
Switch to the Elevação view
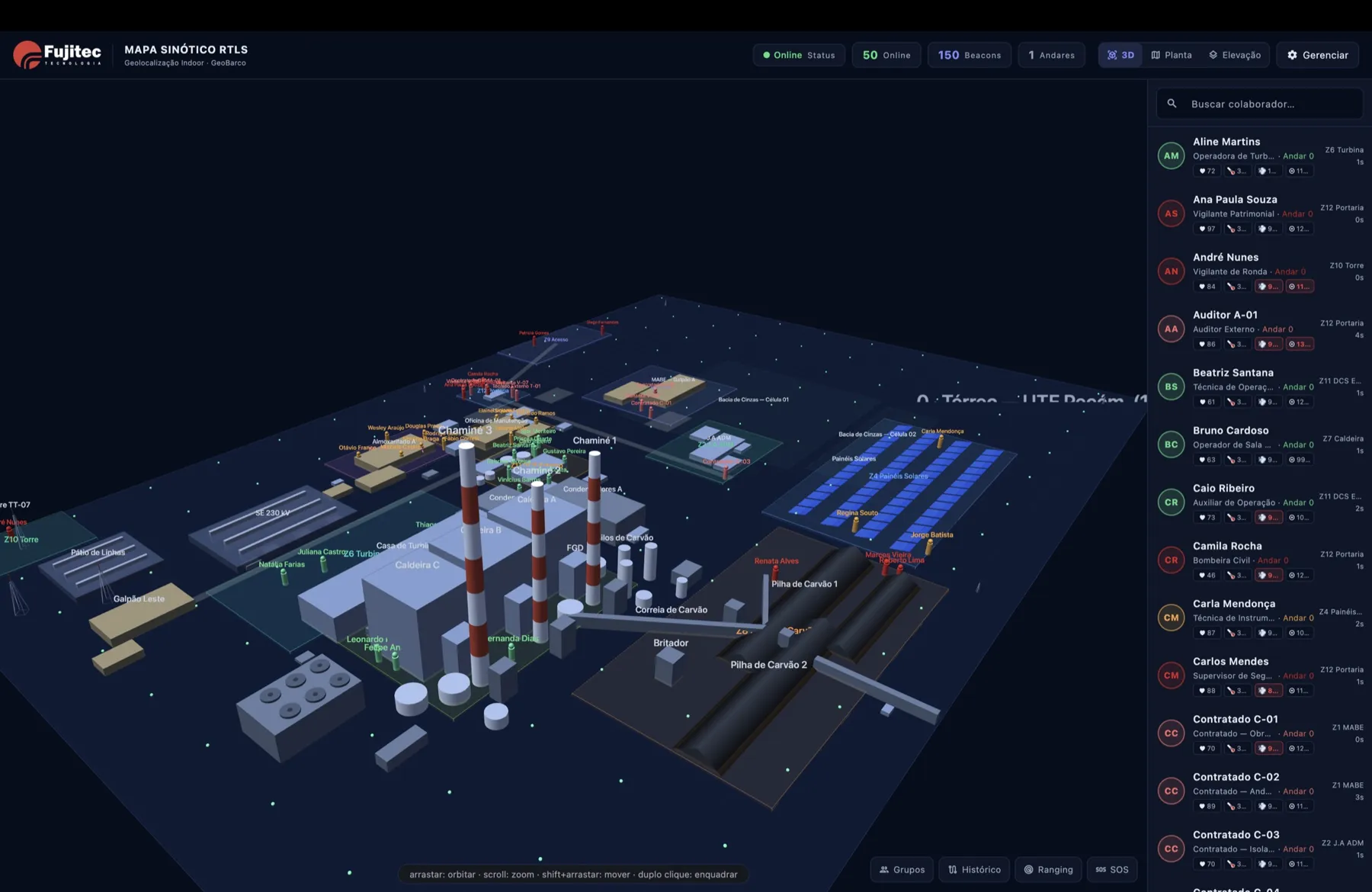tap(1235, 55)
